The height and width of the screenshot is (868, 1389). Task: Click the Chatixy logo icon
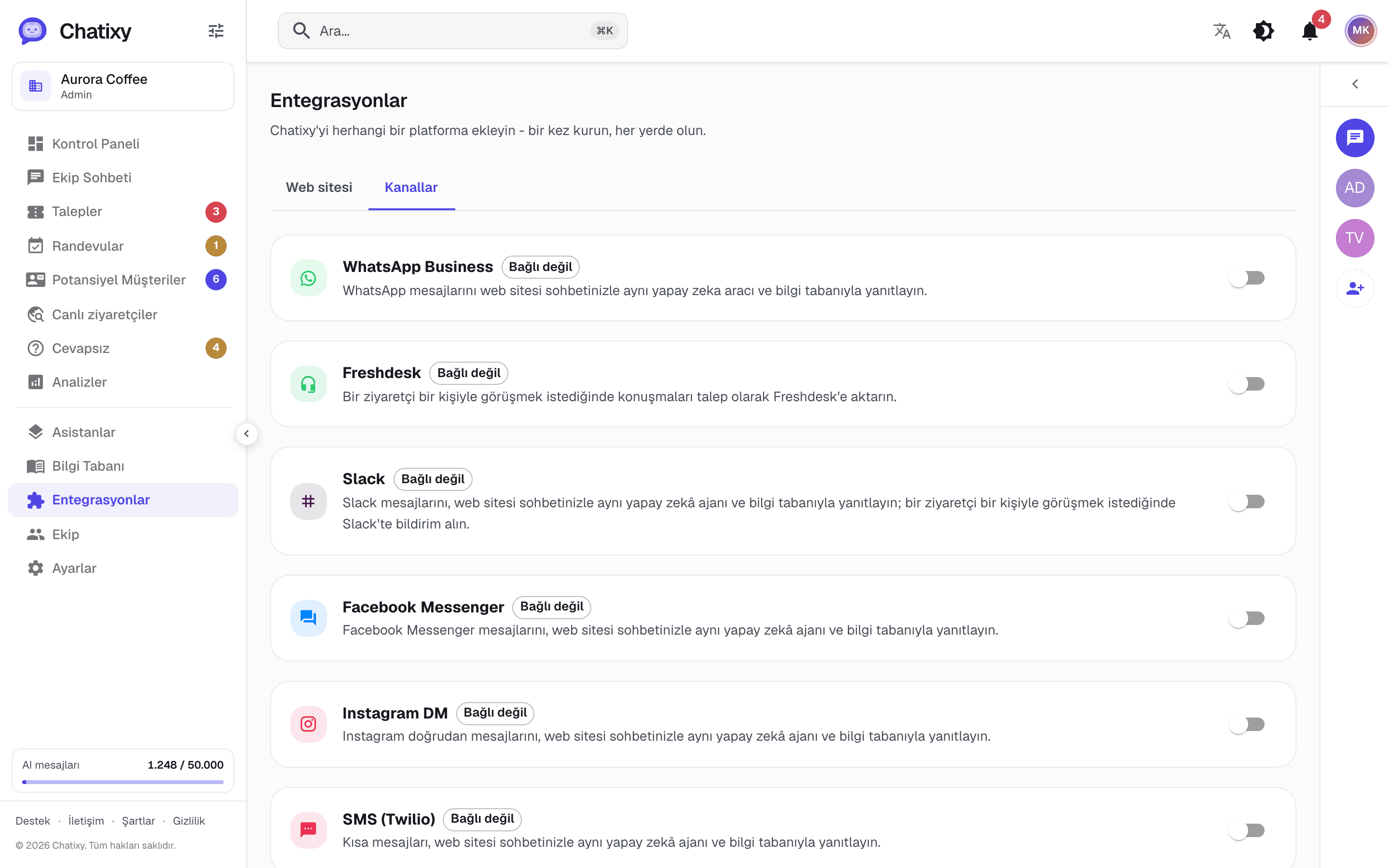click(32, 30)
